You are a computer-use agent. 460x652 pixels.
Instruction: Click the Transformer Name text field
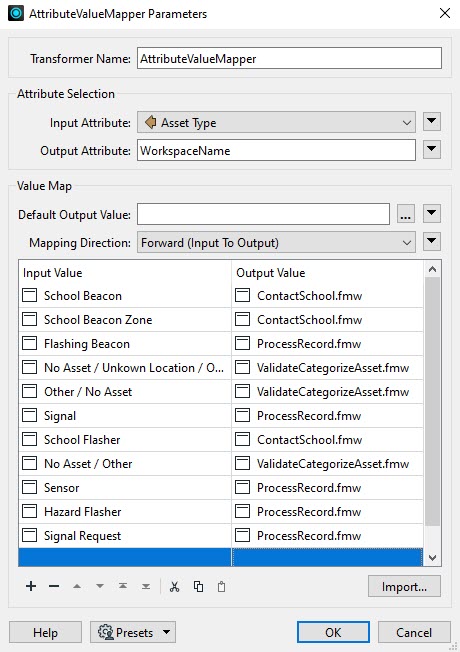click(289, 58)
